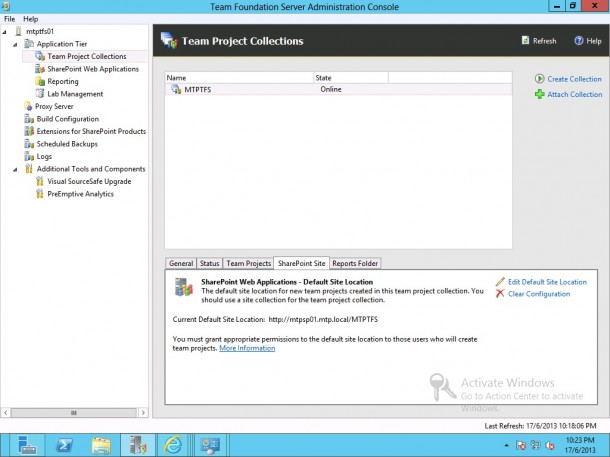Click the TFS Admin Console taskbar icon
Viewport: 610px width, 457px height.
(x=138, y=445)
